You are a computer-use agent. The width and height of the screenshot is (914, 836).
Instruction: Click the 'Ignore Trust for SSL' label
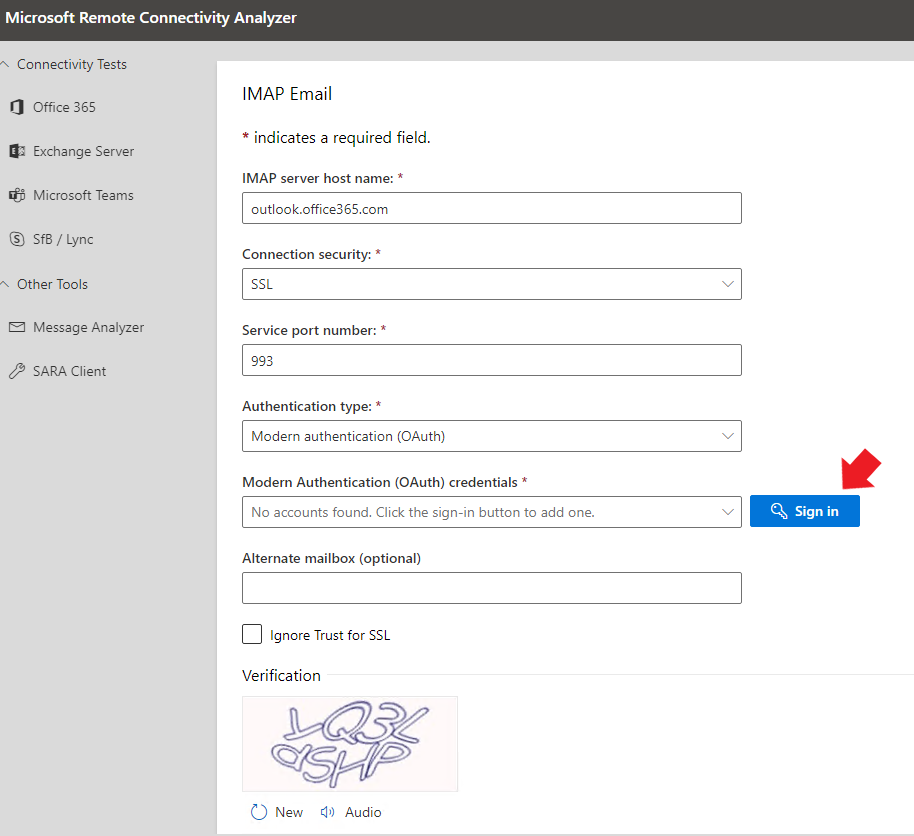point(330,635)
